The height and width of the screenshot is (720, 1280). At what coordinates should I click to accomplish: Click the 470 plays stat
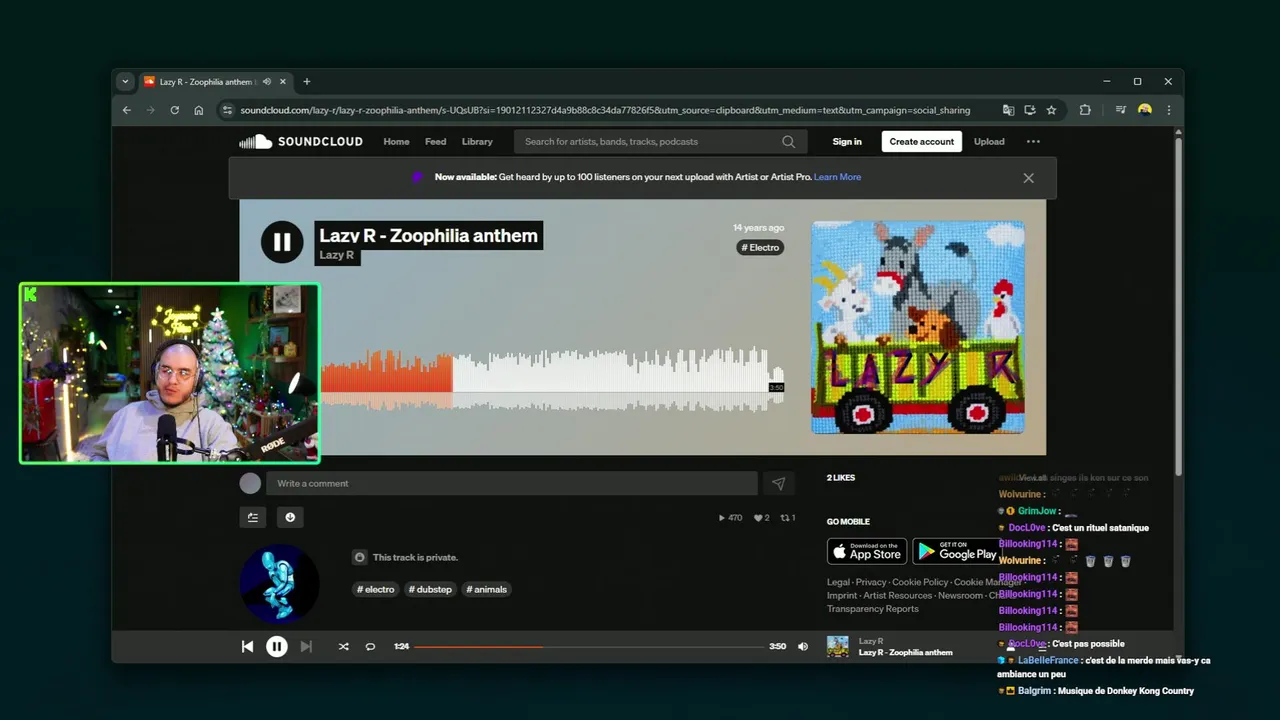(x=730, y=518)
